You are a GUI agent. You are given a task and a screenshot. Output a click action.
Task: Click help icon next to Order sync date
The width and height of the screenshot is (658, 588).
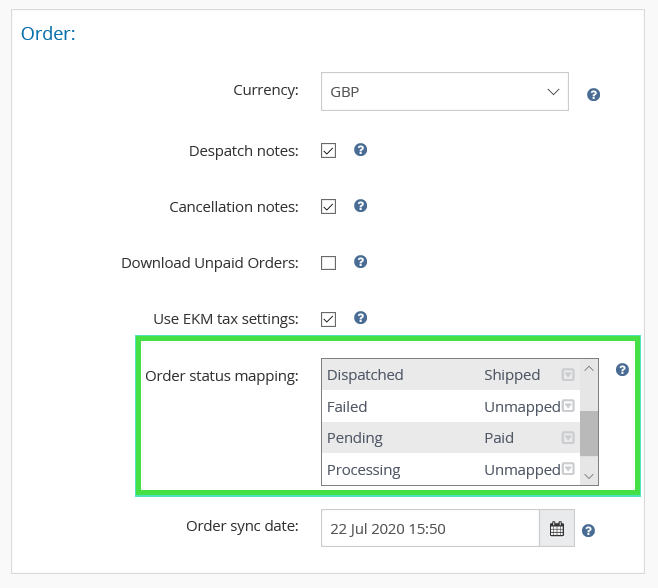click(589, 530)
